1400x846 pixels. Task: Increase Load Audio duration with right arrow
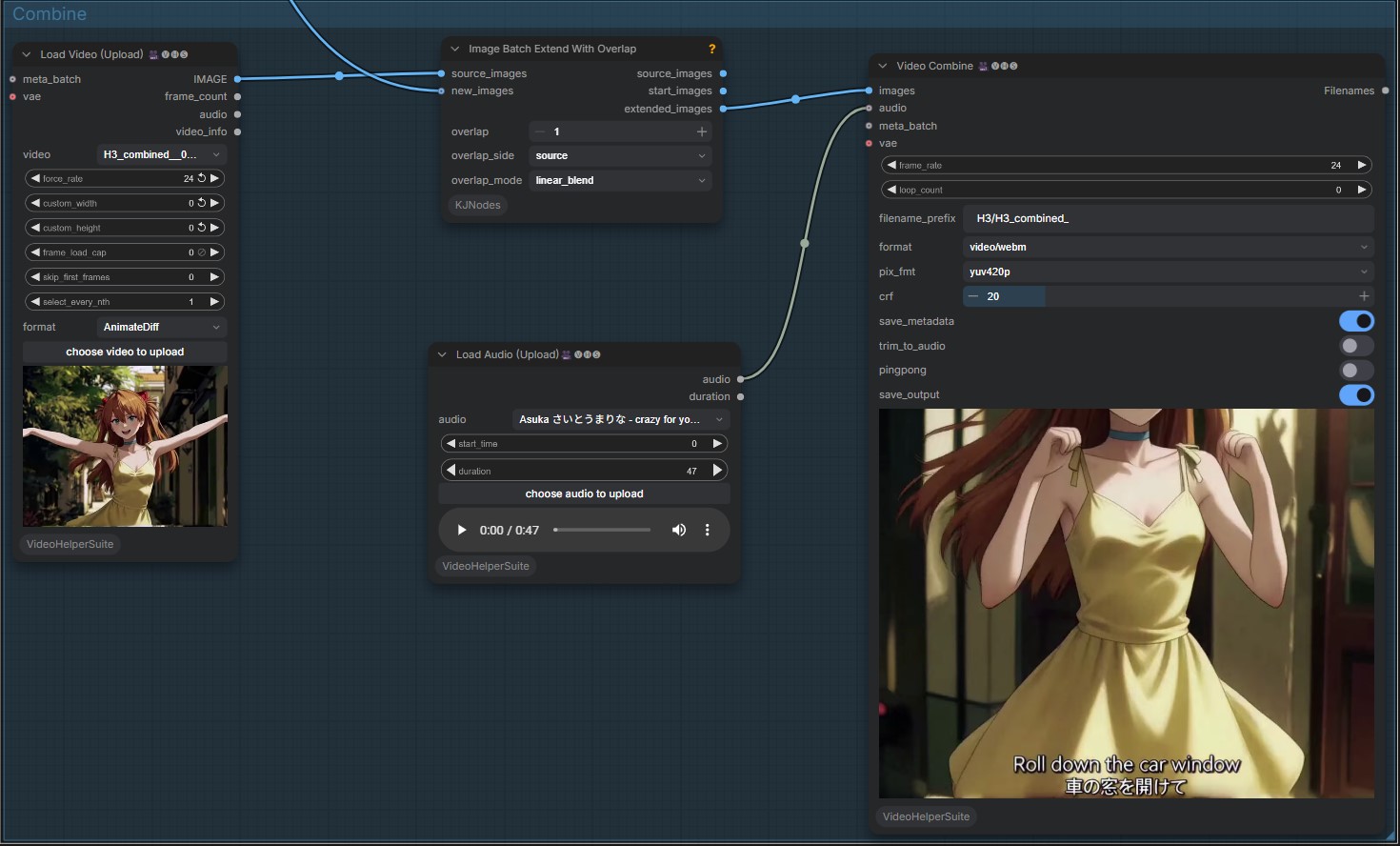(717, 470)
